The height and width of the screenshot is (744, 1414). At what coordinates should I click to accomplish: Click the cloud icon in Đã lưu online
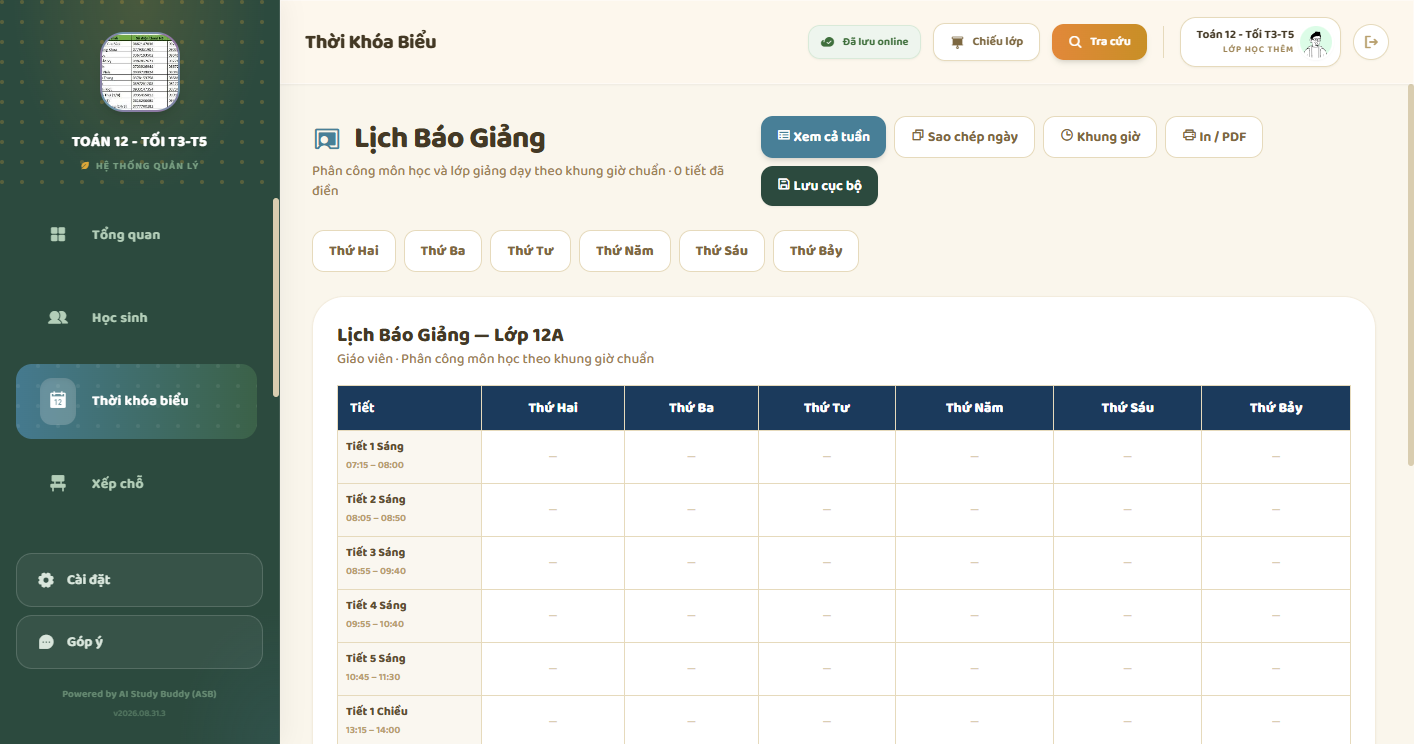pyautogui.click(x=828, y=42)
